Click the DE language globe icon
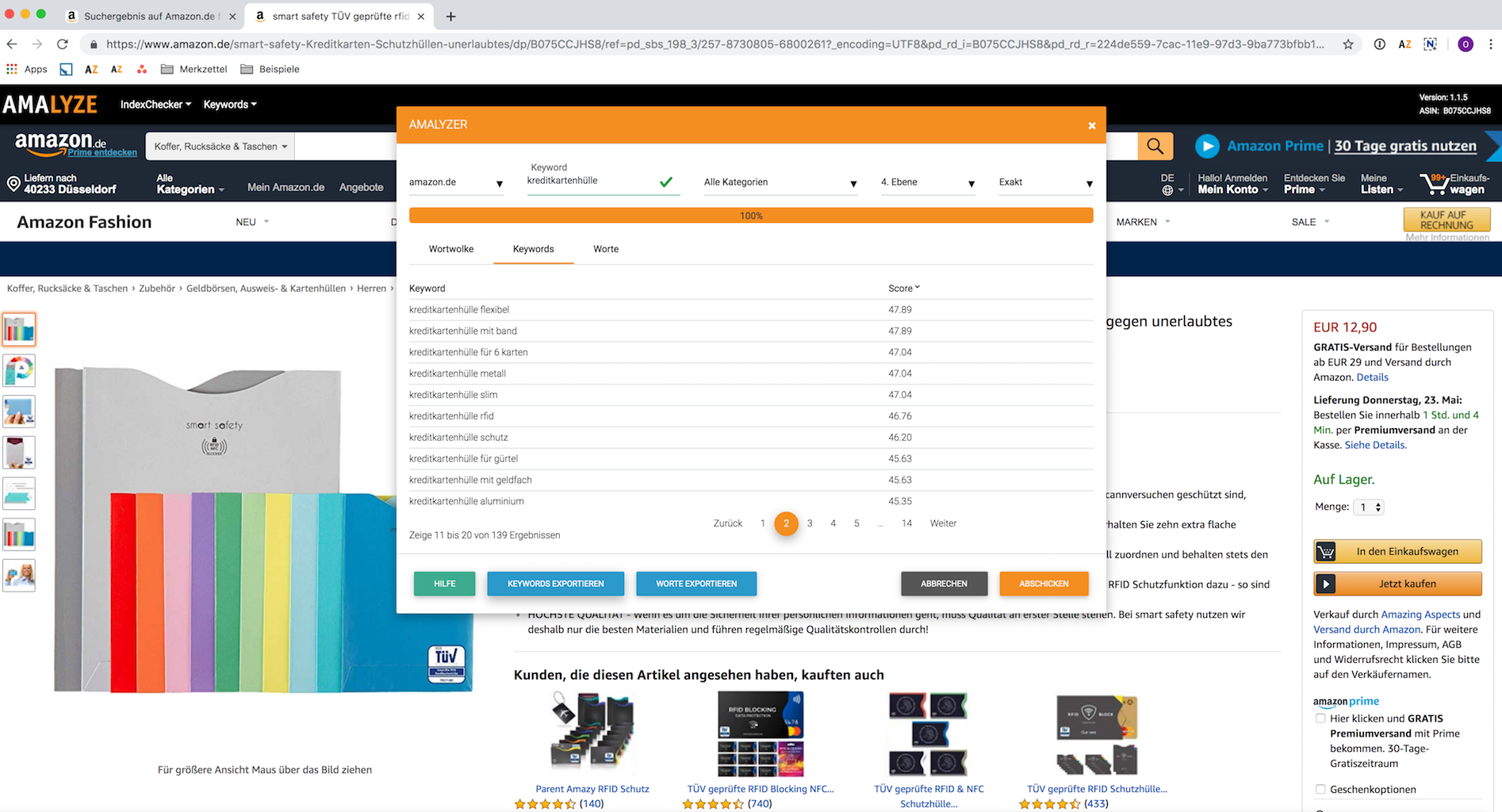The height and width of the screenshot is (812, 1502). pos(1167,190)
